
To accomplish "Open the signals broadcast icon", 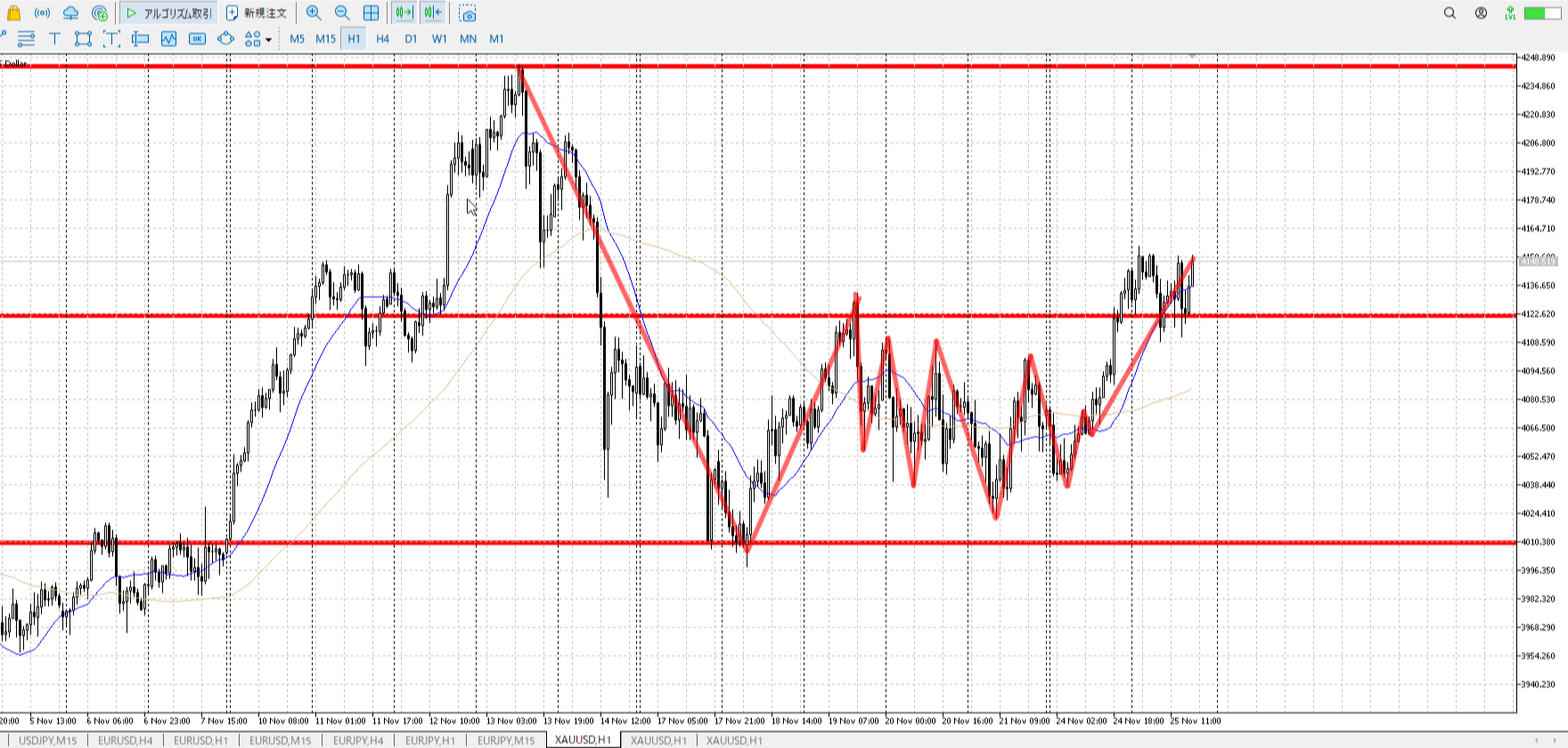I will pos(42,13).
